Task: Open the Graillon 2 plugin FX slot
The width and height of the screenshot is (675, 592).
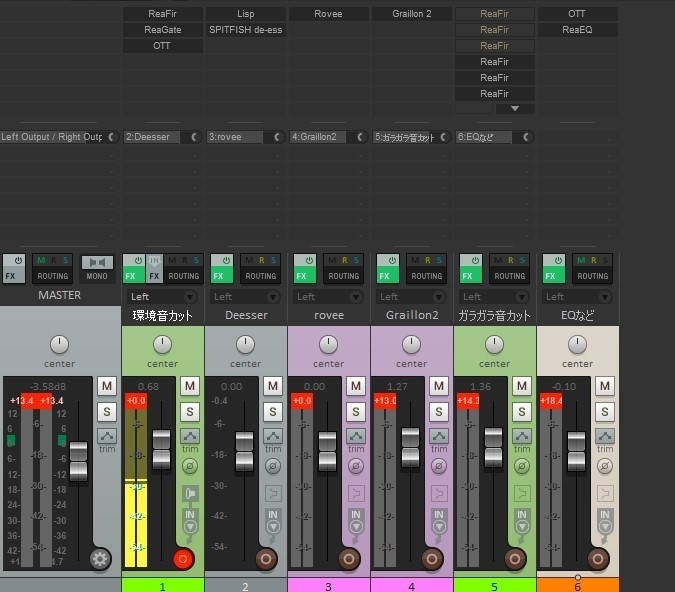Action: pyautogui.click(x=412, y=14)
